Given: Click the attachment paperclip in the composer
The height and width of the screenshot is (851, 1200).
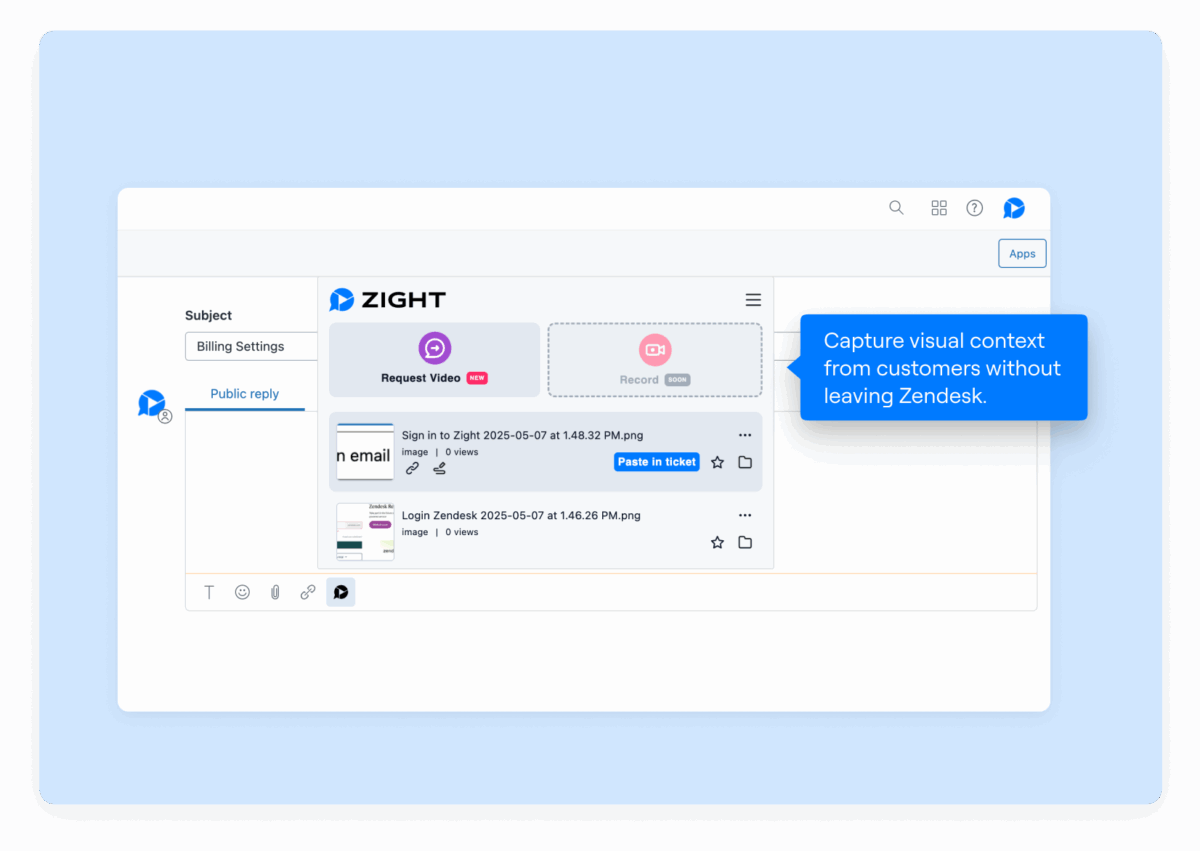Looking at the screenshot, I should 275,591.
